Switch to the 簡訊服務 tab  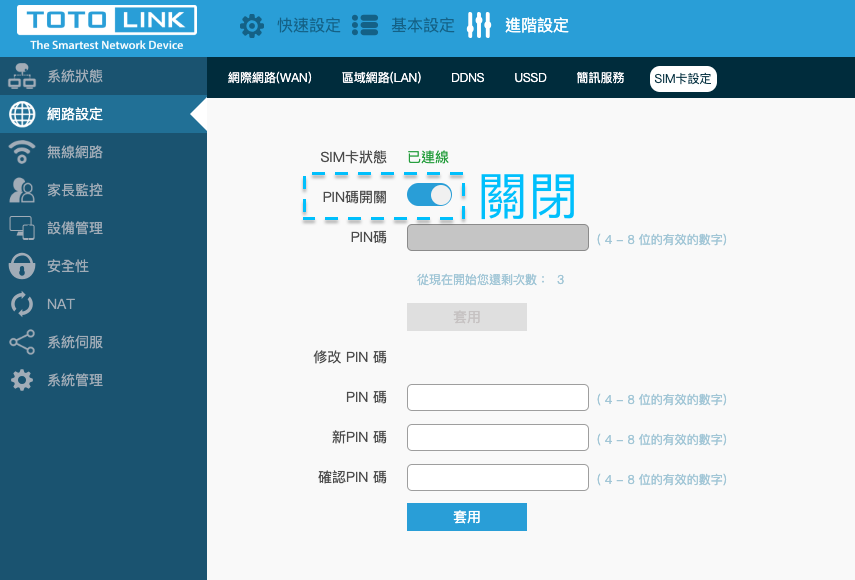click(600, 78)
